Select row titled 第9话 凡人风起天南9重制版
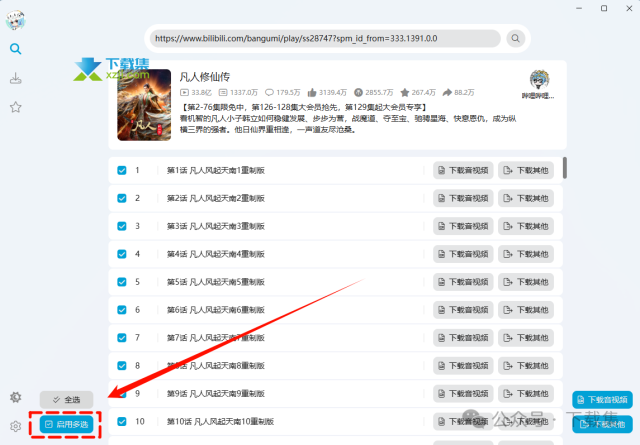 click(x=336, y=394)
